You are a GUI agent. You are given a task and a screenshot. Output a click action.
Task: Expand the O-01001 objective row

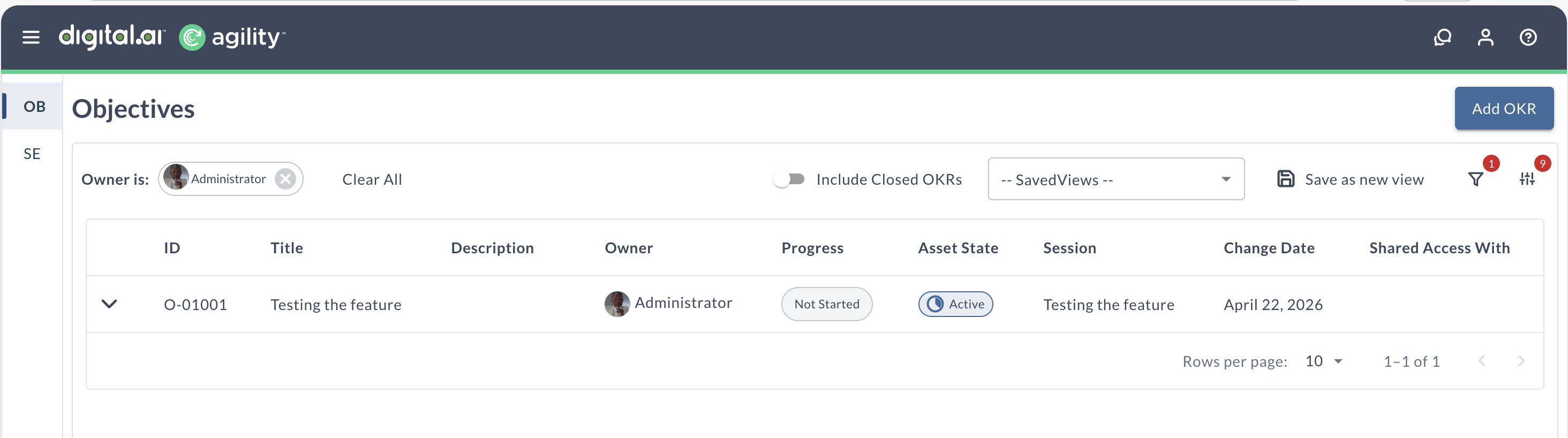(109, 304)
